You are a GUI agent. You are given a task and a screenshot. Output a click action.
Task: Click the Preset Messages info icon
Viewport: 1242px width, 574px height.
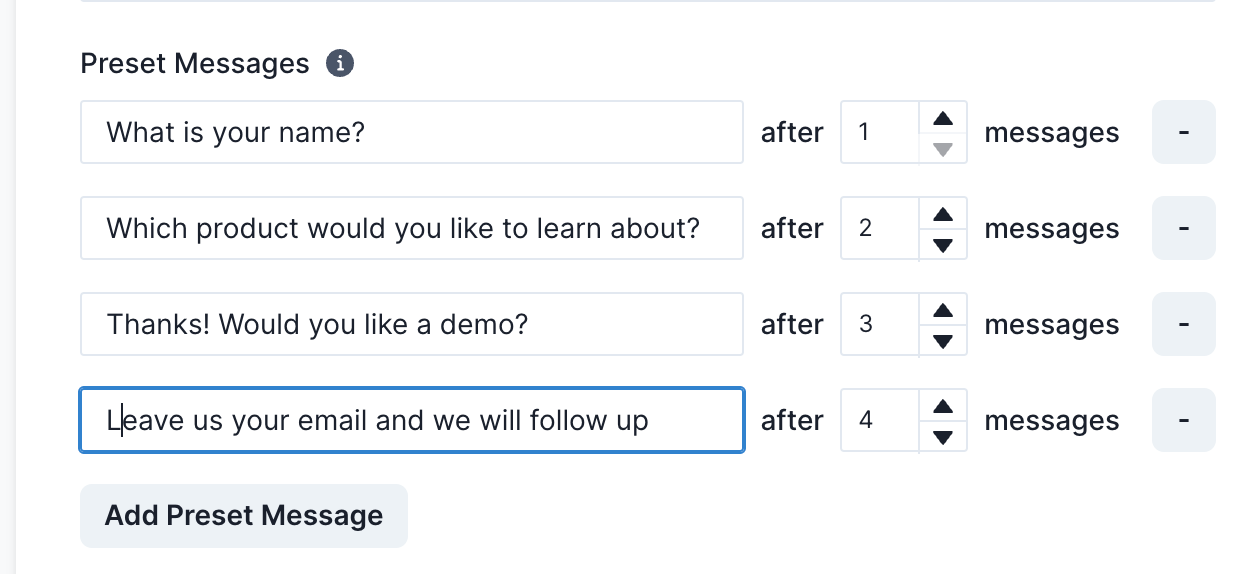tap(340, 64)
